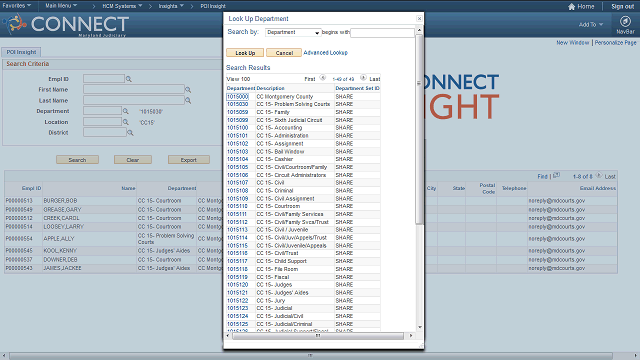The image size is (640, 360).
Task: Open the Favorites dropdown menu
Action: coord(16,6)
